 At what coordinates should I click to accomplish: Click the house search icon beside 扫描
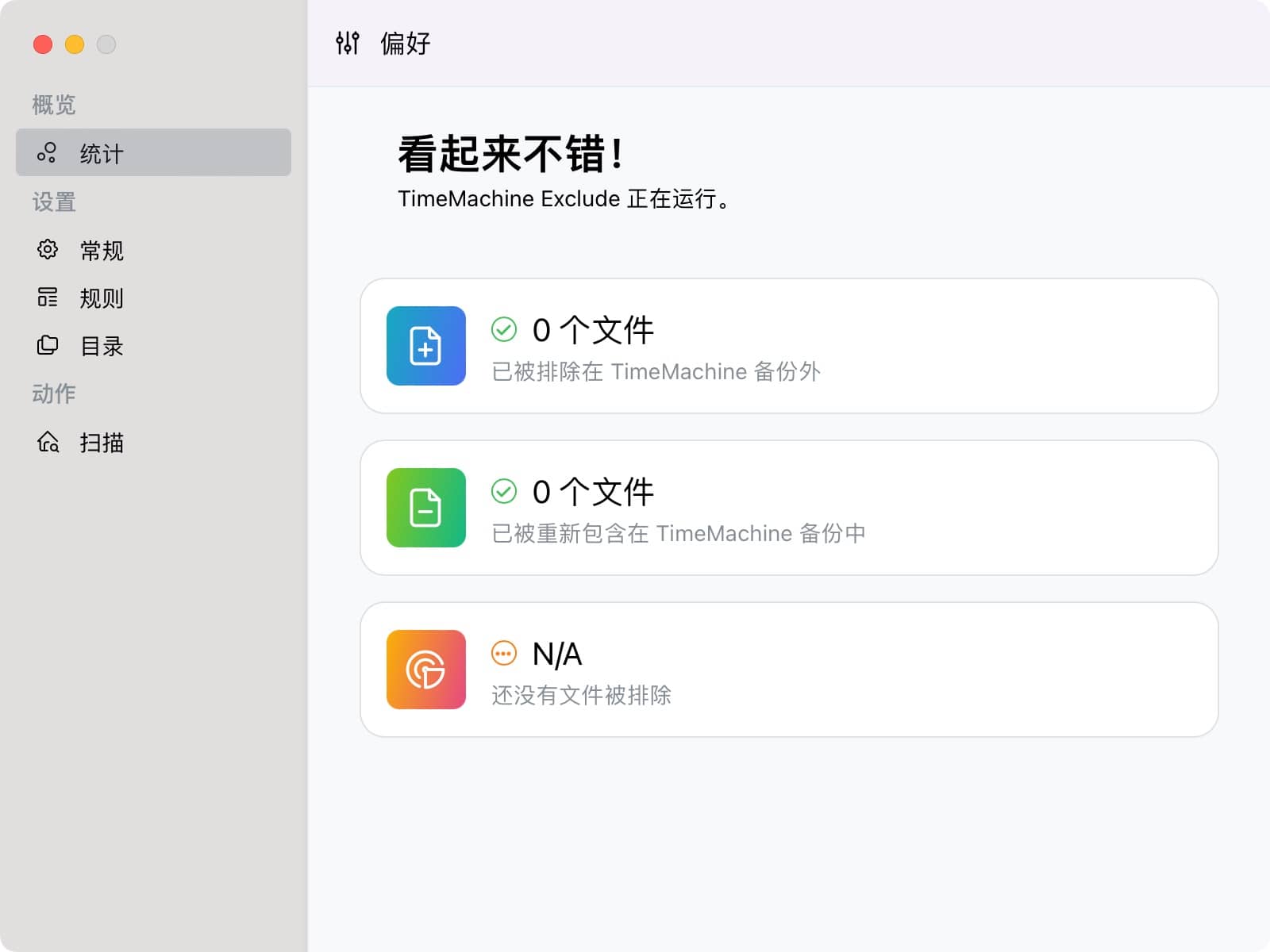[48, 442]
